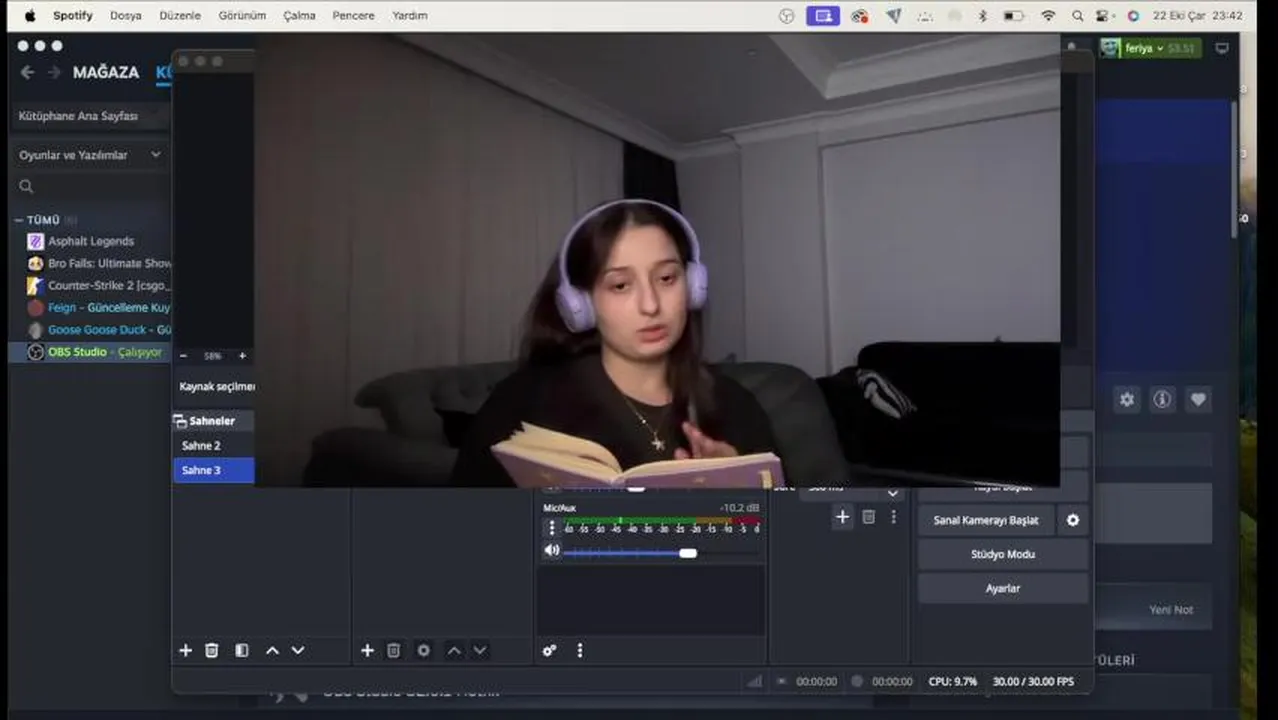Open the Çalma menu
Viewport: 1278px width, 720px height.
[x=299, y=15]
